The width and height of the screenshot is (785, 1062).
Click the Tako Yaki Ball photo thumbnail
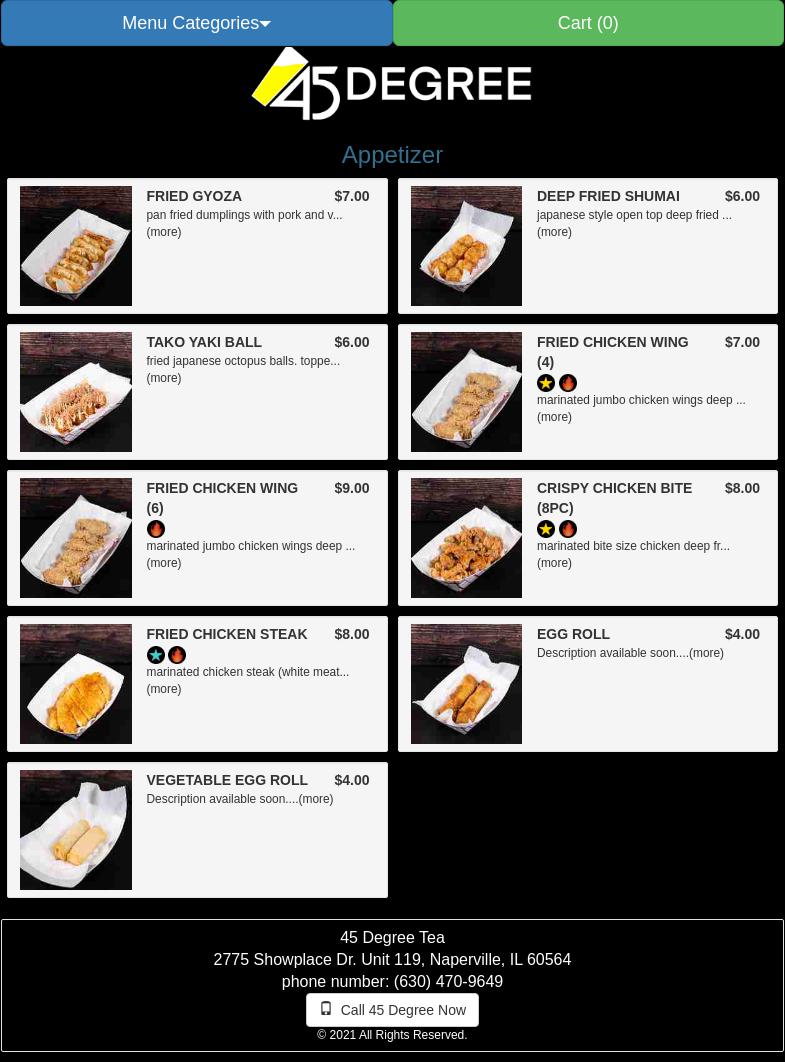(76, 392)
